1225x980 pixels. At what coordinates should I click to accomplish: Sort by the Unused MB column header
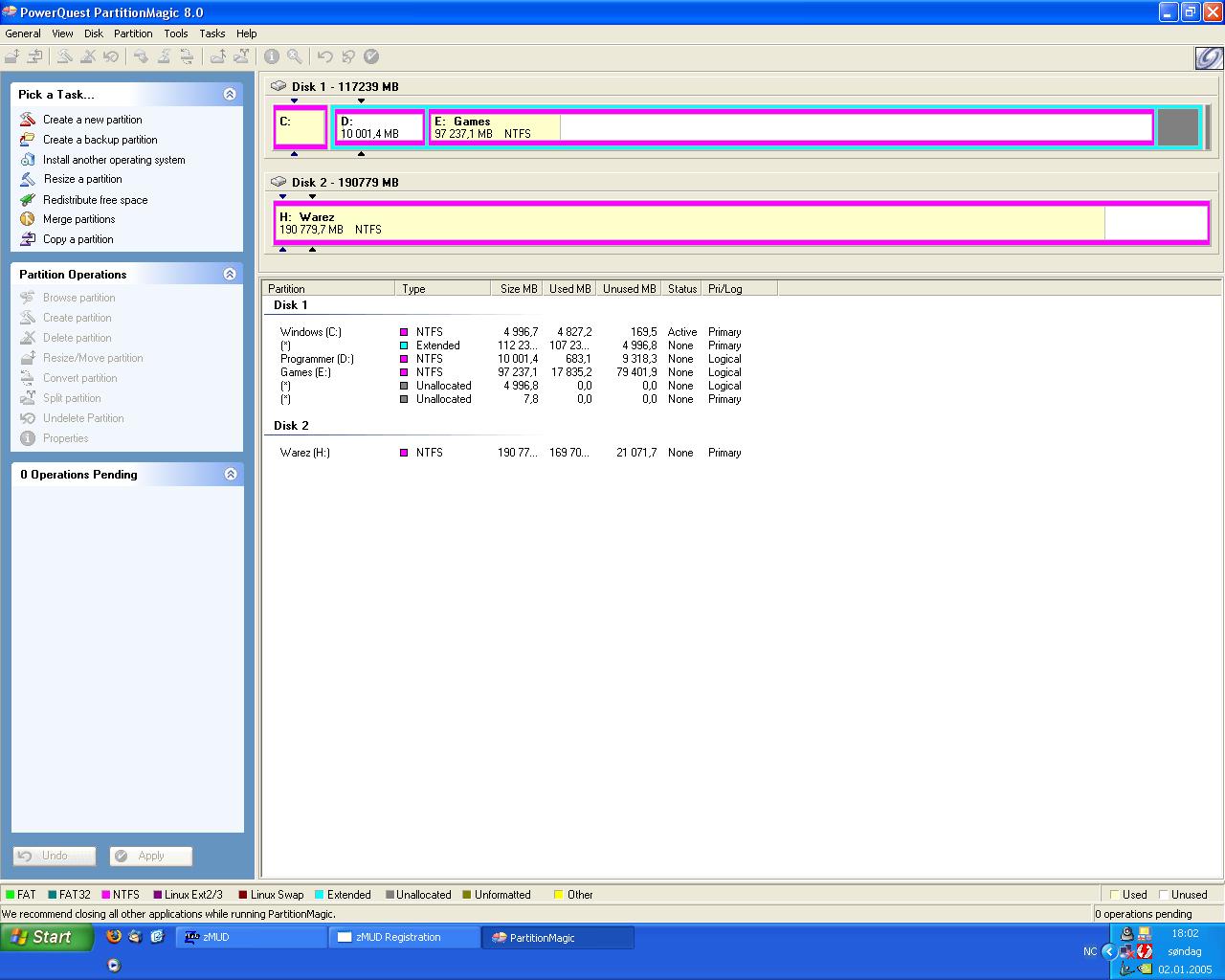(629, 288)
